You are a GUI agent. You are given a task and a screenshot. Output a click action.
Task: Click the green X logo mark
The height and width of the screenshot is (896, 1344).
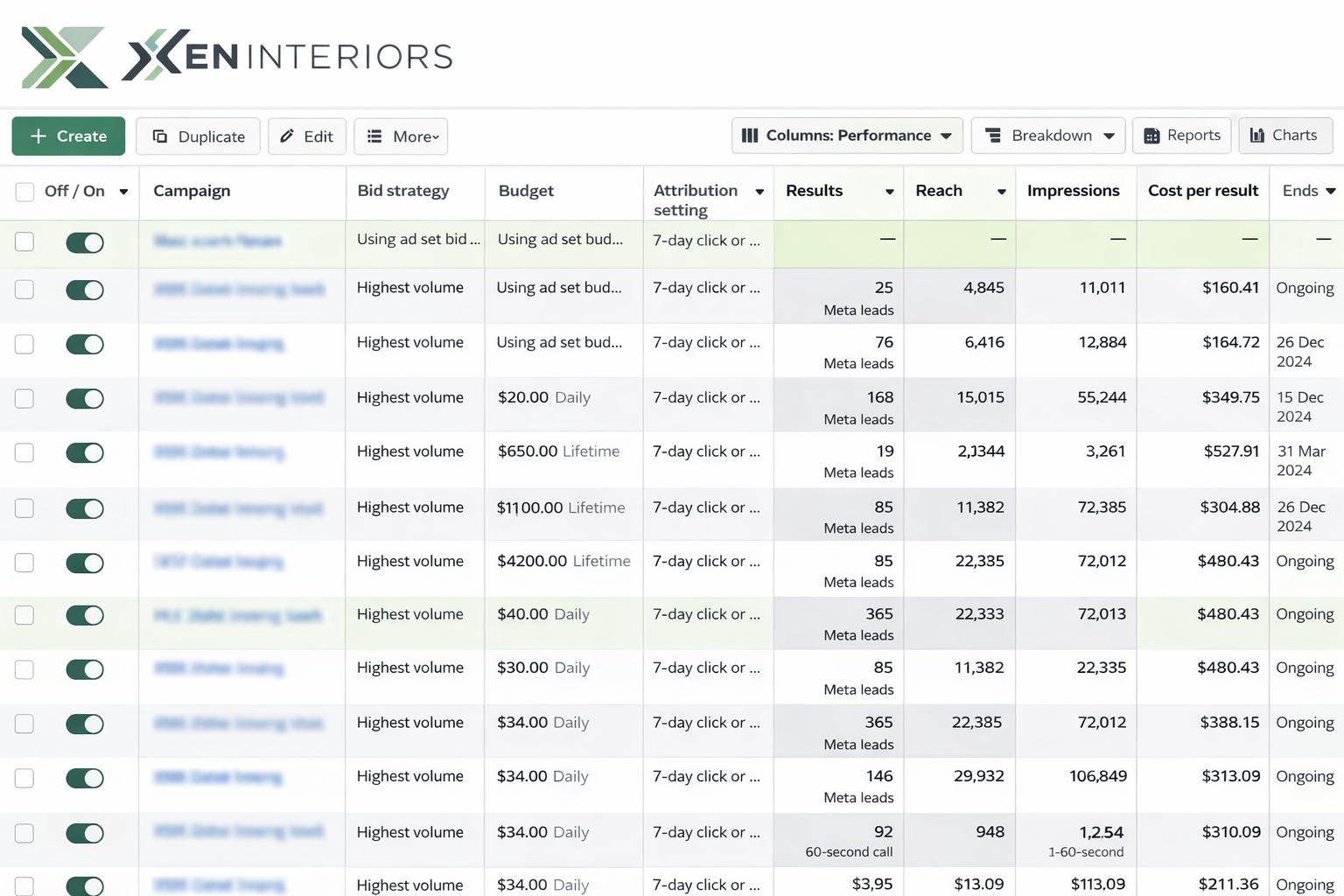click(x=65, y=58)
